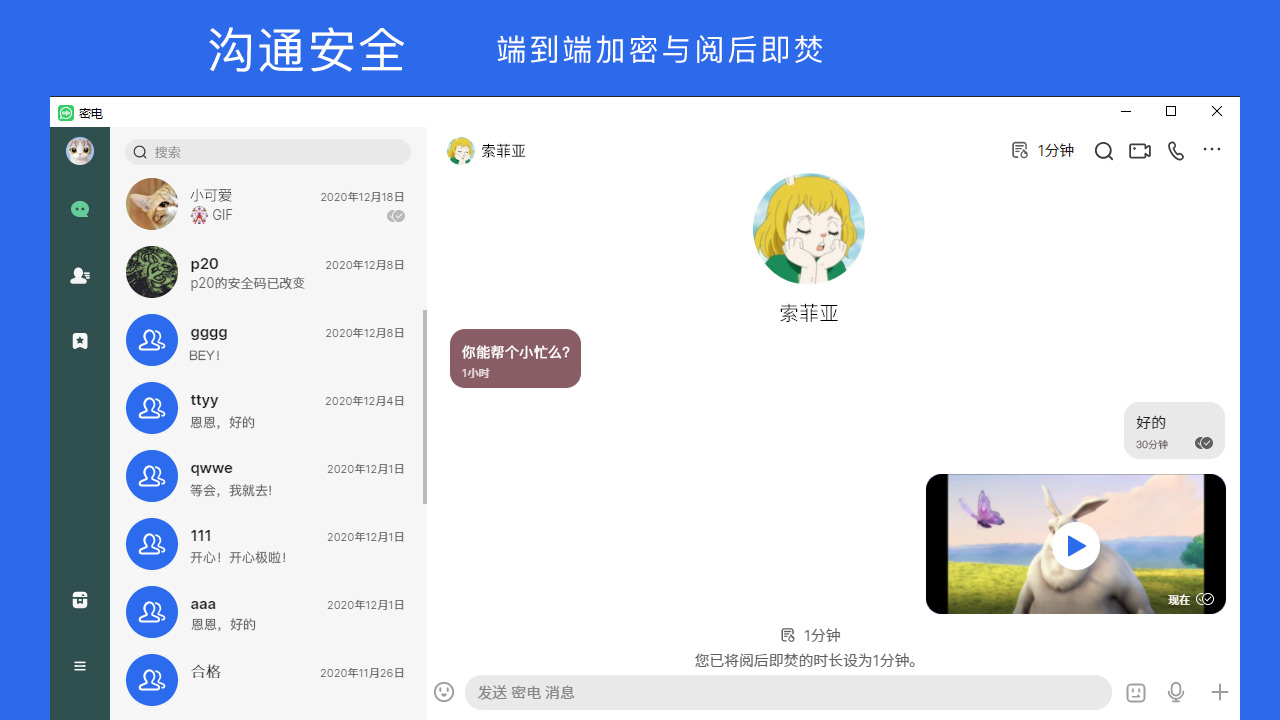Open the chat with 小可爱
The height and width of the screenshot is (720, 1280).
[265, 204]
